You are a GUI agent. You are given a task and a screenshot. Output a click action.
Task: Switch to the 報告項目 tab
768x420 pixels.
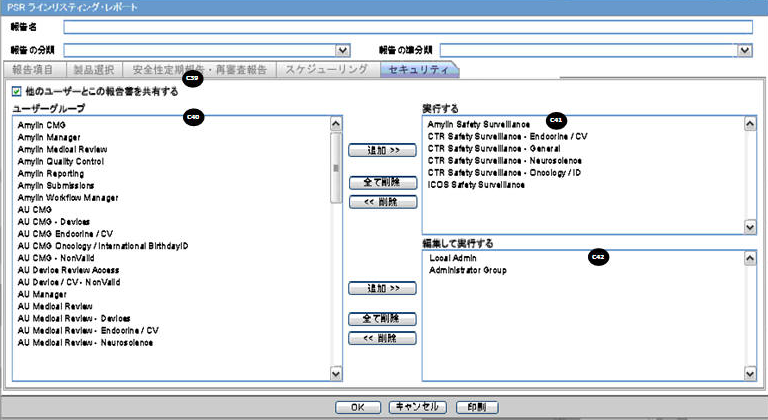pyautogui.click(x=33, y=70)
